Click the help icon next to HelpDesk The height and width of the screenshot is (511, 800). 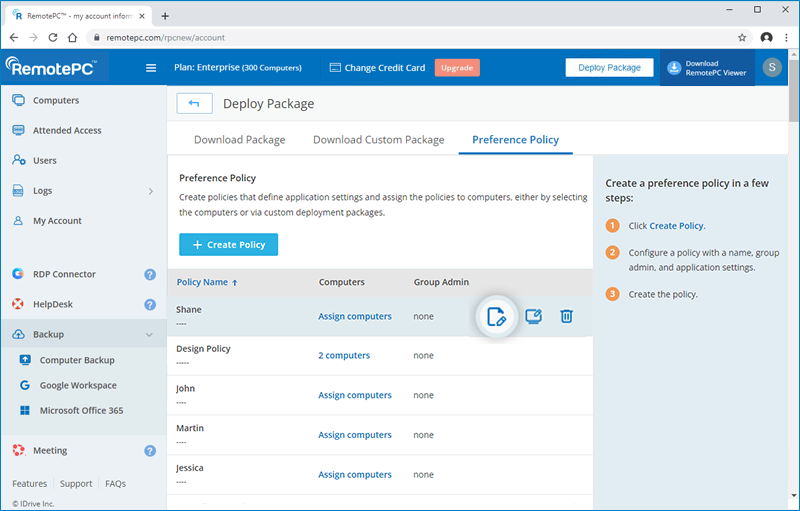(x=150, y=304)
